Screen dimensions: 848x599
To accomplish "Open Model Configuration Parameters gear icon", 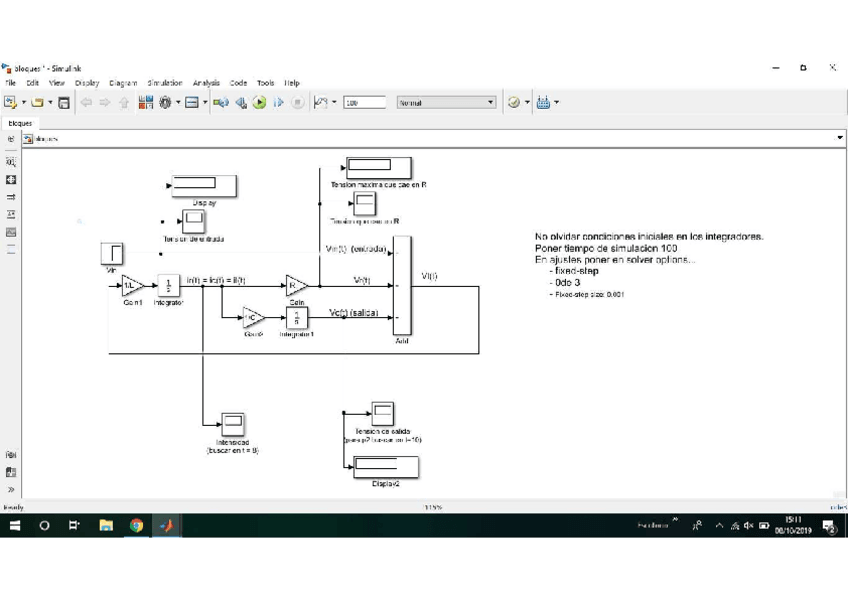I will click(165, 102).
